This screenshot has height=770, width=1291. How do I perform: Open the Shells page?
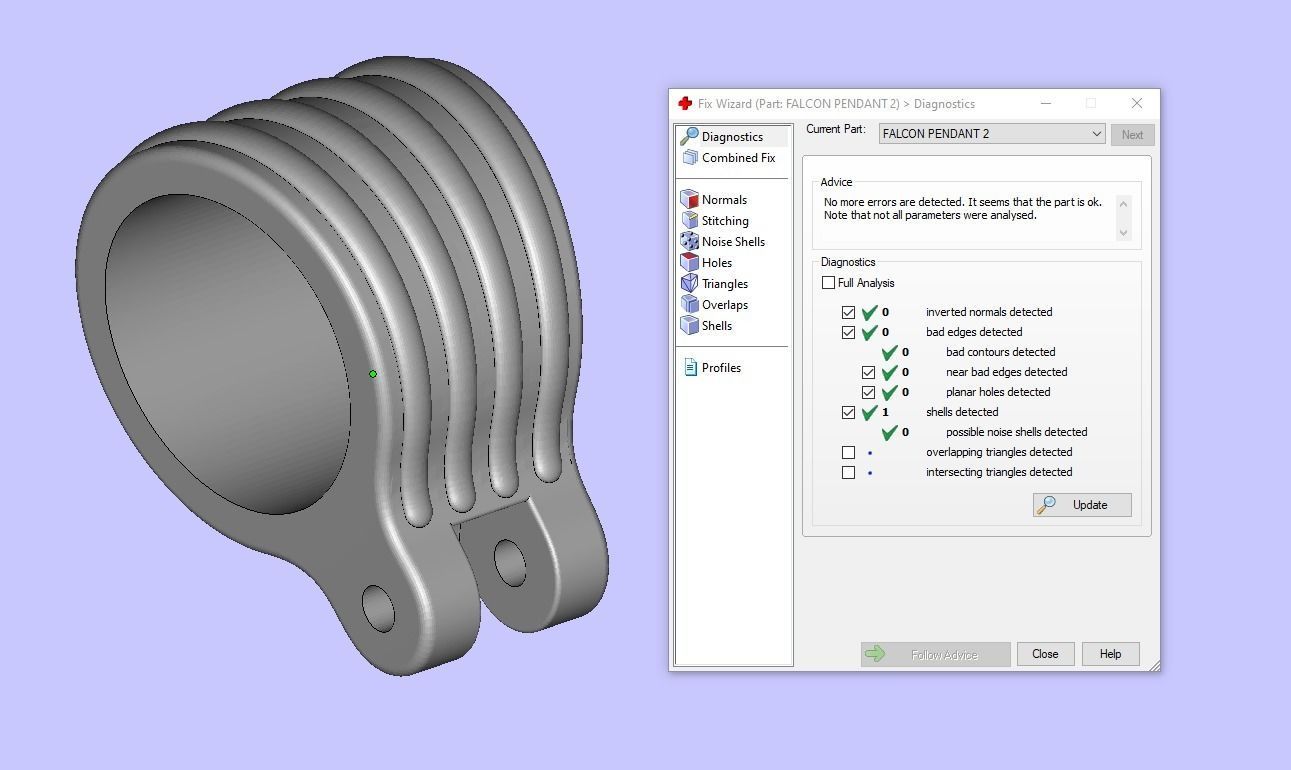coord(717,326)
